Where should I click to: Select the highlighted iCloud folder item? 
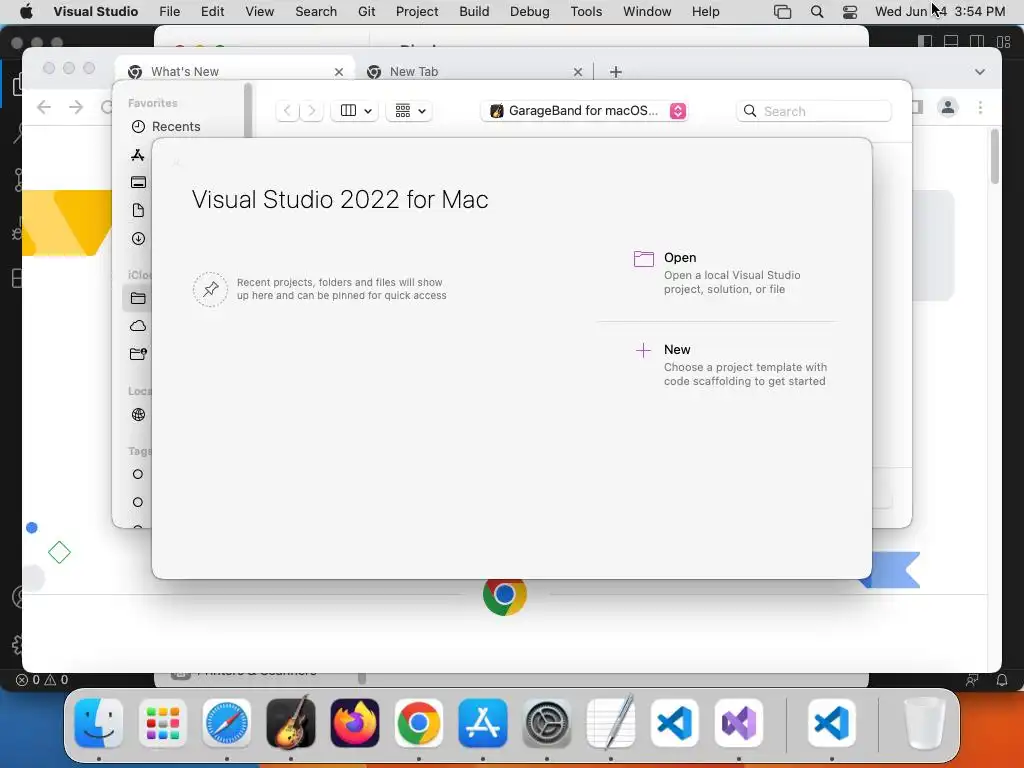pos(137,298)
